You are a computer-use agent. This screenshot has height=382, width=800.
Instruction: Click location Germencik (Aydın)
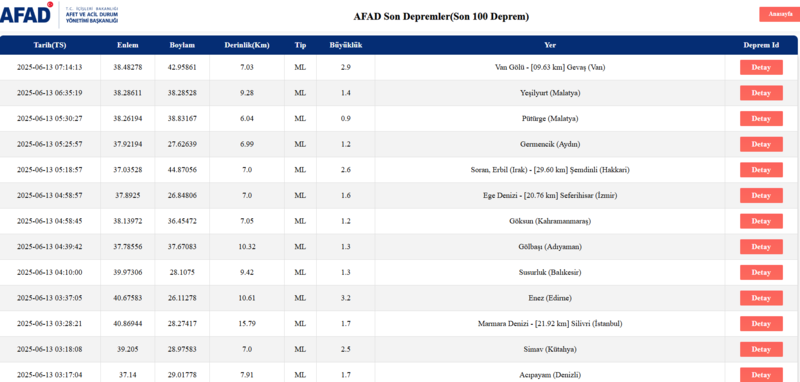tap(550, 144)
